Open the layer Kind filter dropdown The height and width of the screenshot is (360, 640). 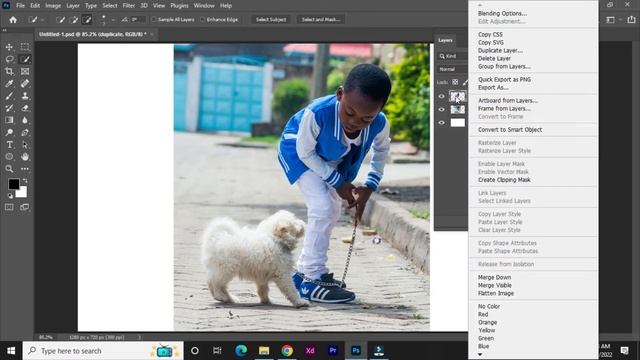point(452,56)
